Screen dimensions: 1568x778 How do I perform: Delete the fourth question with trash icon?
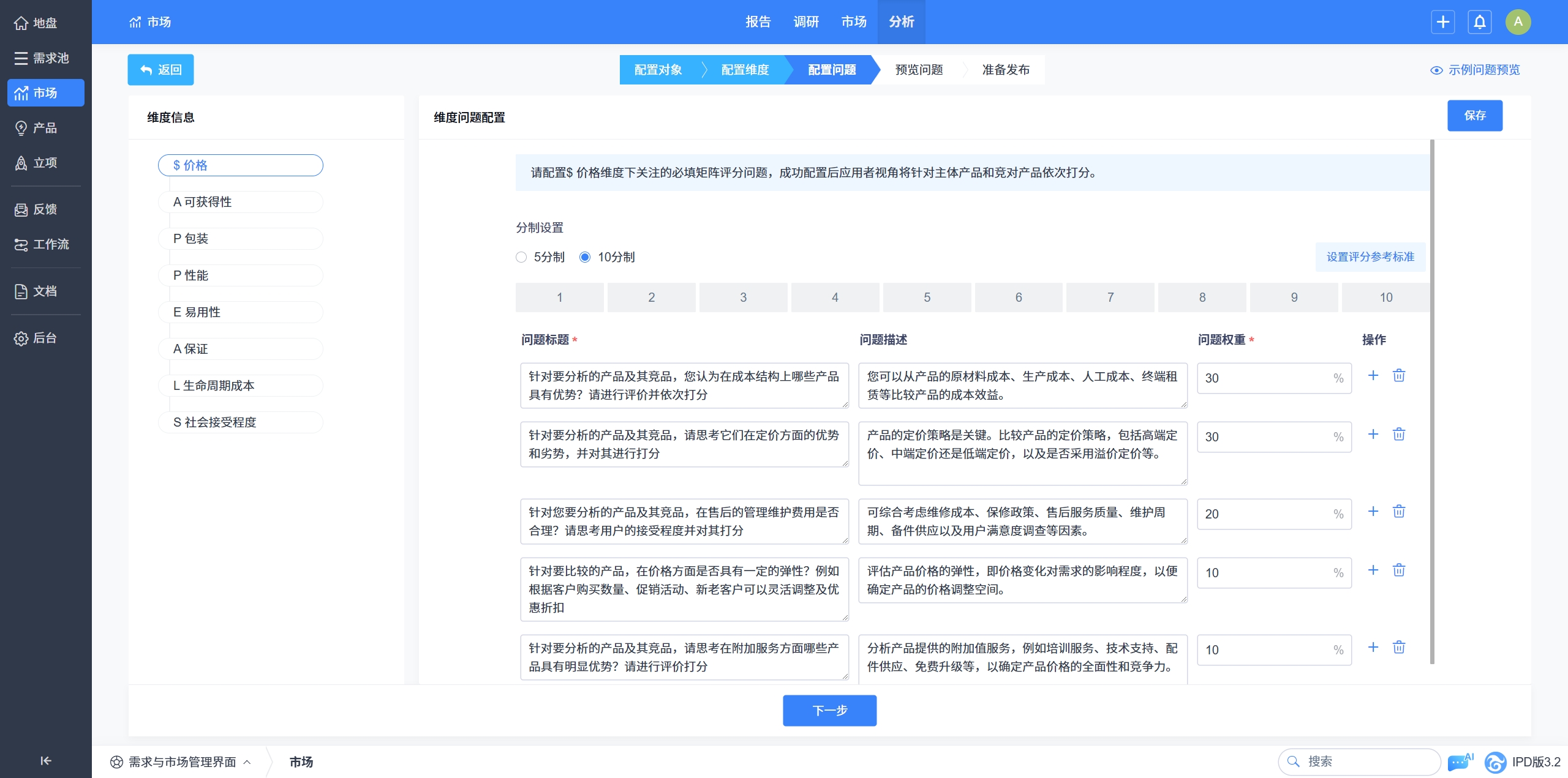coord(1399,570)
